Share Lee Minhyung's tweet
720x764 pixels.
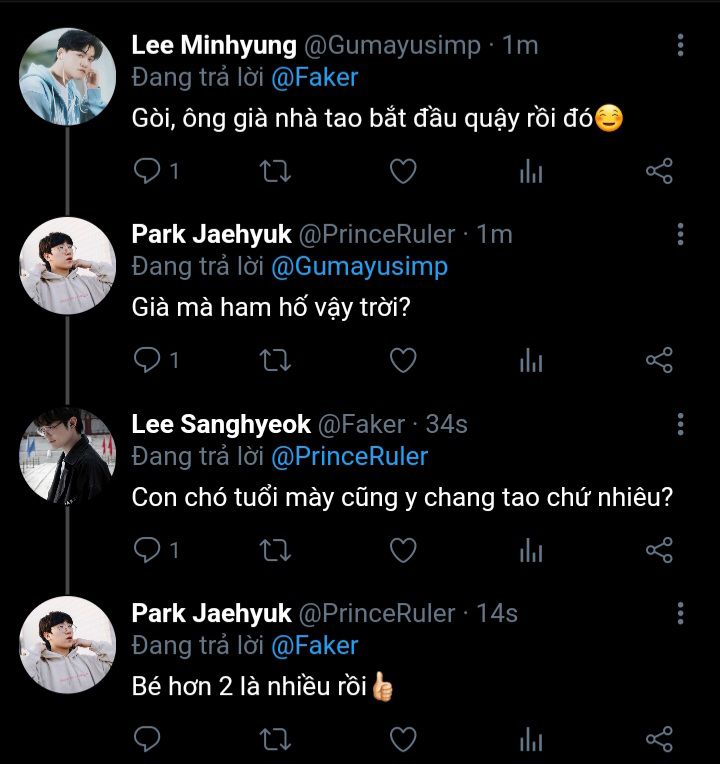click(659, 172)
